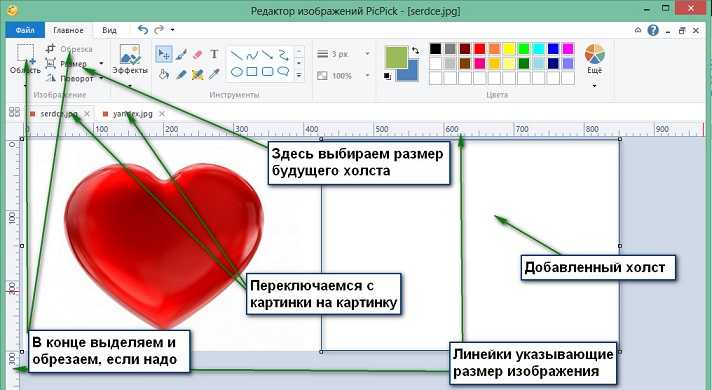
Task: Click the Redo arrow
Action: pos(158,30)
